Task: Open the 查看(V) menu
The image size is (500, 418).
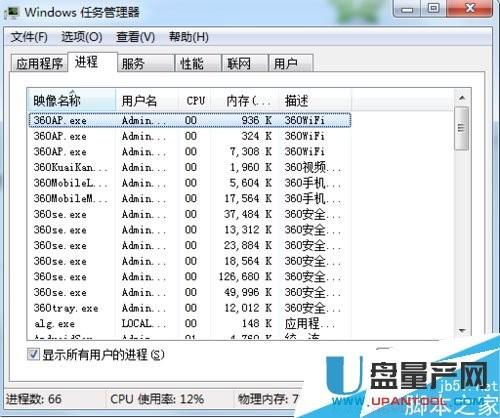Action: click(135, 37)
